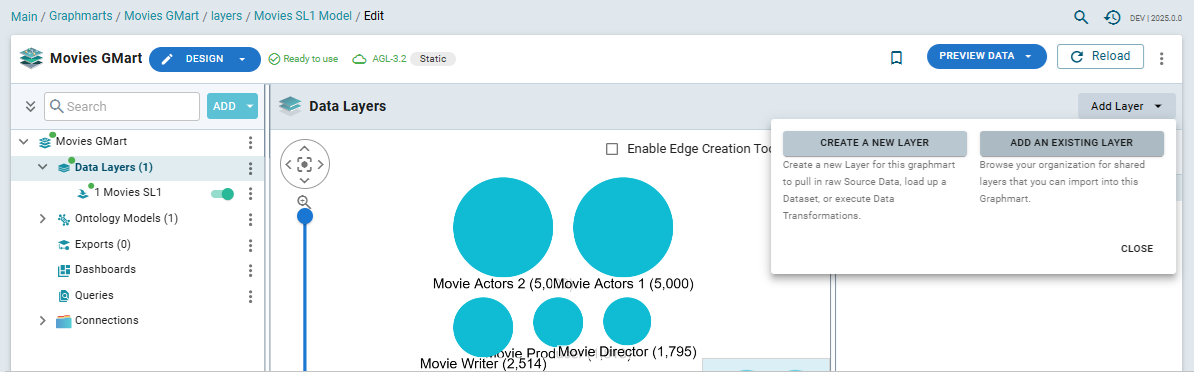1194x372 pixels.
Task: Open the options menu for Data Layers (1)
Action: [x=251, y=168]
